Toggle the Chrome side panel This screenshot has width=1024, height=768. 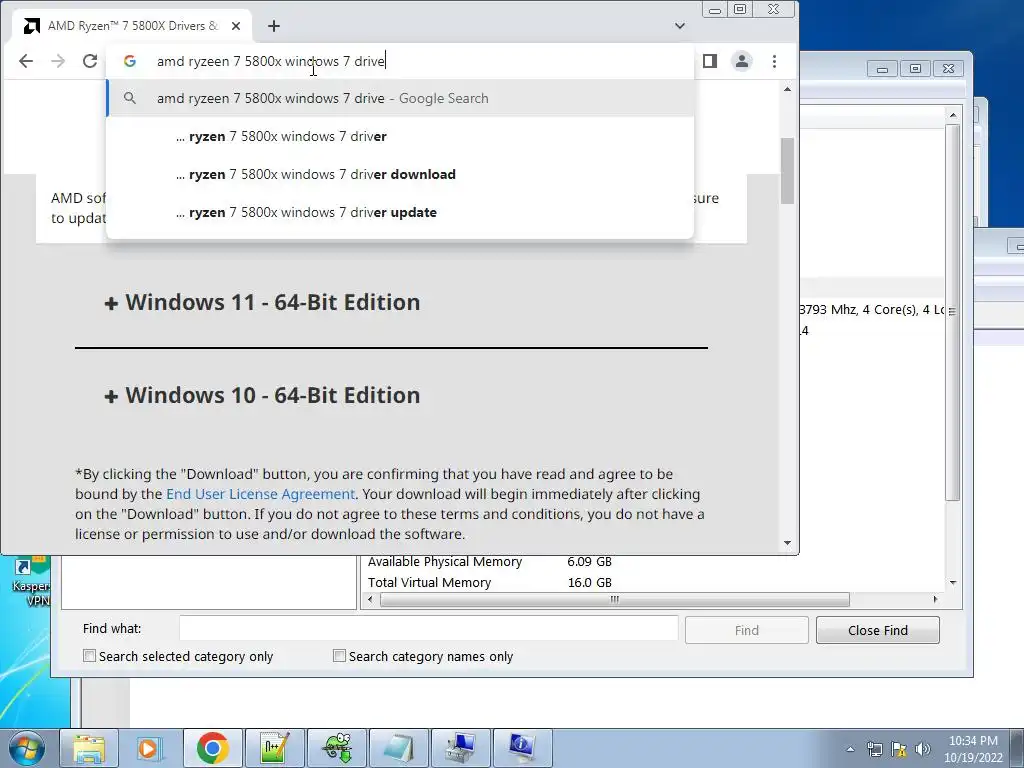click(x=710, y=61)
